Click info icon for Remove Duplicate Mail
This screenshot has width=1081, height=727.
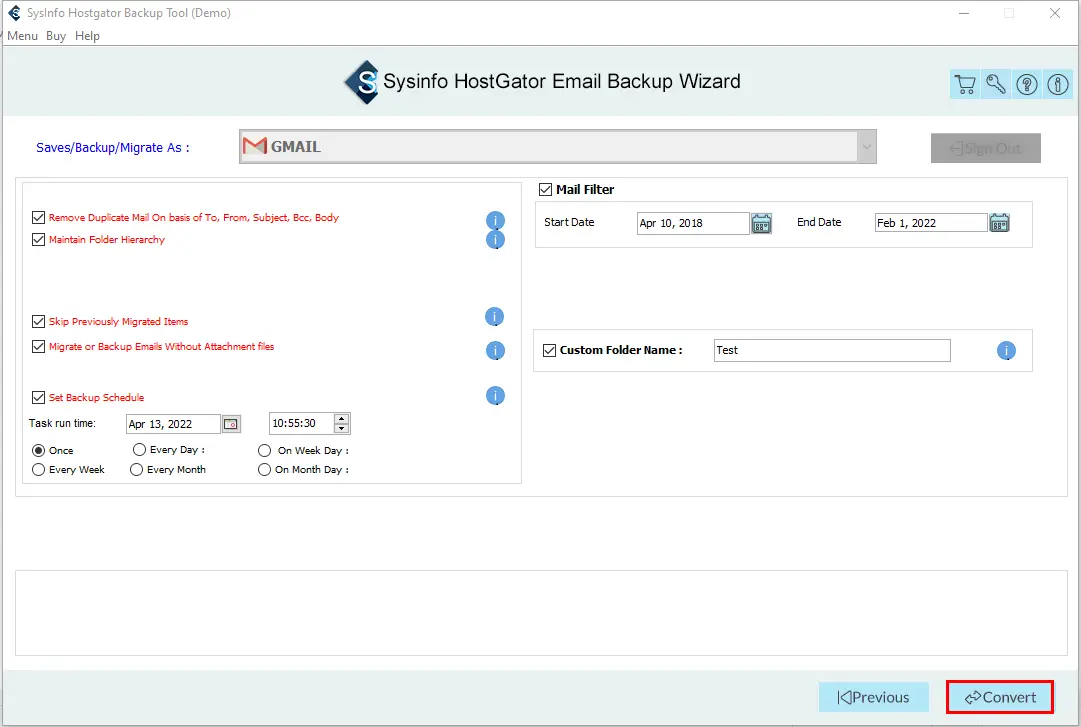pos(495,221)
